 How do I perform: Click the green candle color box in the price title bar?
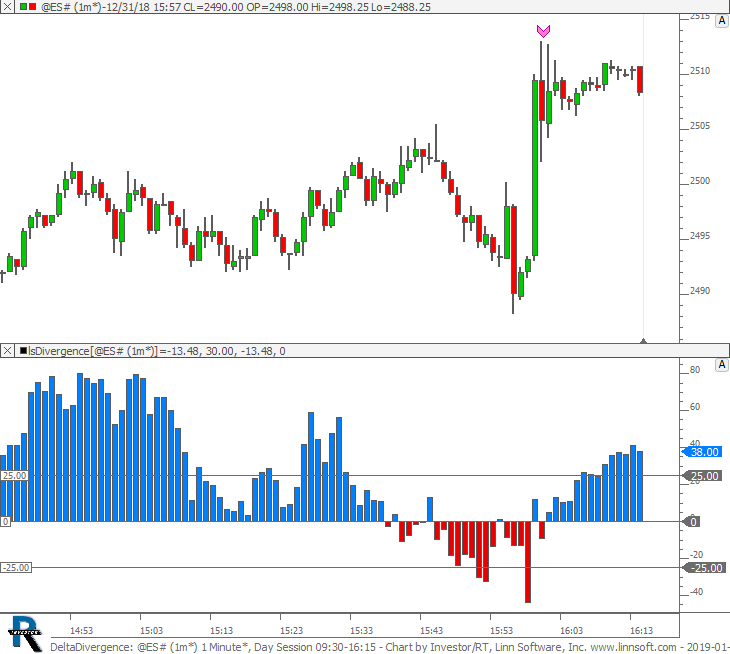tap(23, 7)
